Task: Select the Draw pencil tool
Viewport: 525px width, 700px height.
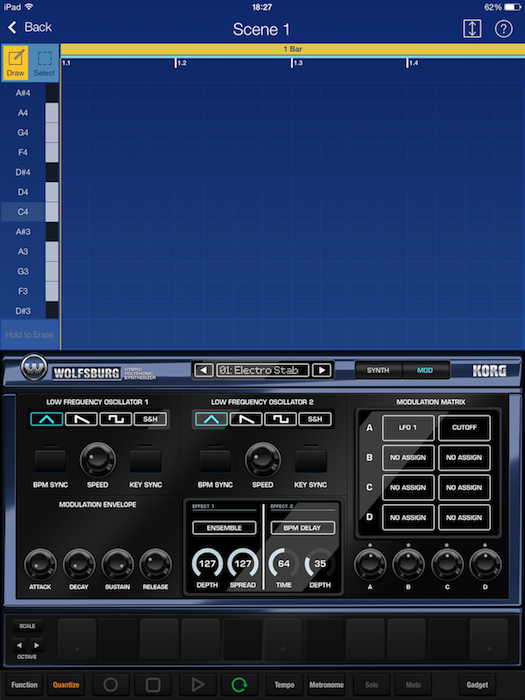Action: click(x=16, y=62)
